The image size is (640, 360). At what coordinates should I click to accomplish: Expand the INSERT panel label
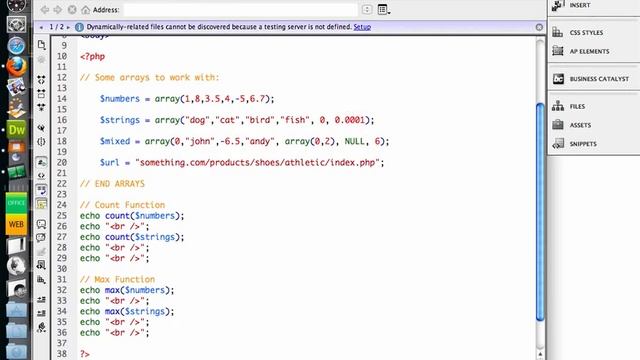580,5
